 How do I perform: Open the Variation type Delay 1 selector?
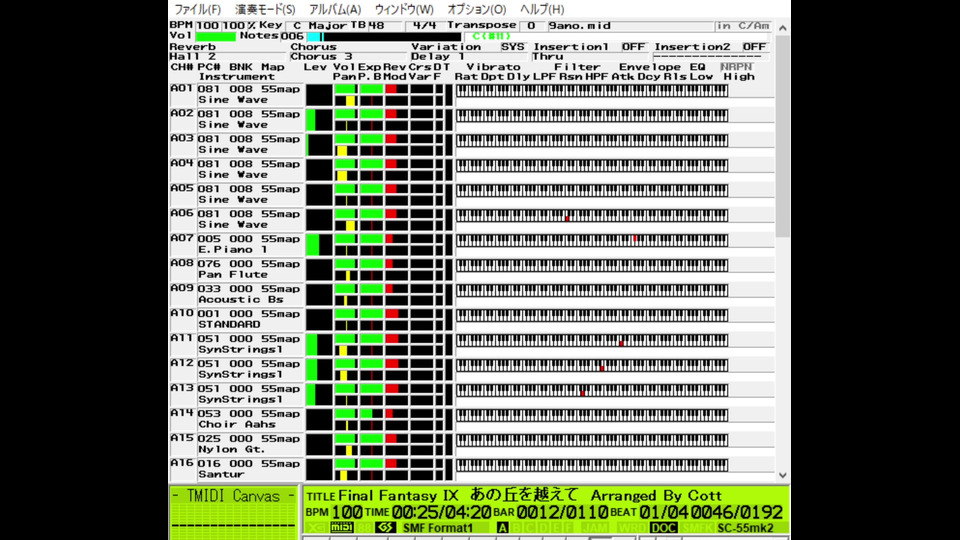point(468,56)
